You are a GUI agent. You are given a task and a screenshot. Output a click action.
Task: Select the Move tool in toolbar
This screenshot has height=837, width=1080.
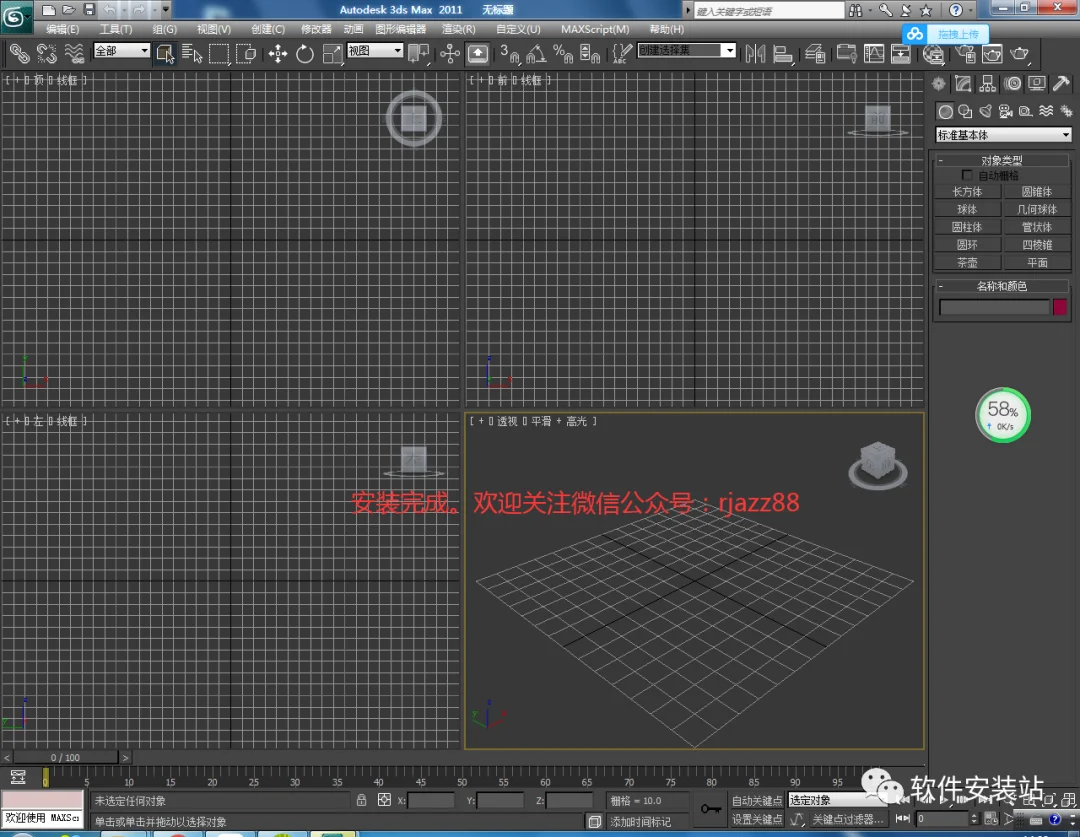click(x=278, y=54)
